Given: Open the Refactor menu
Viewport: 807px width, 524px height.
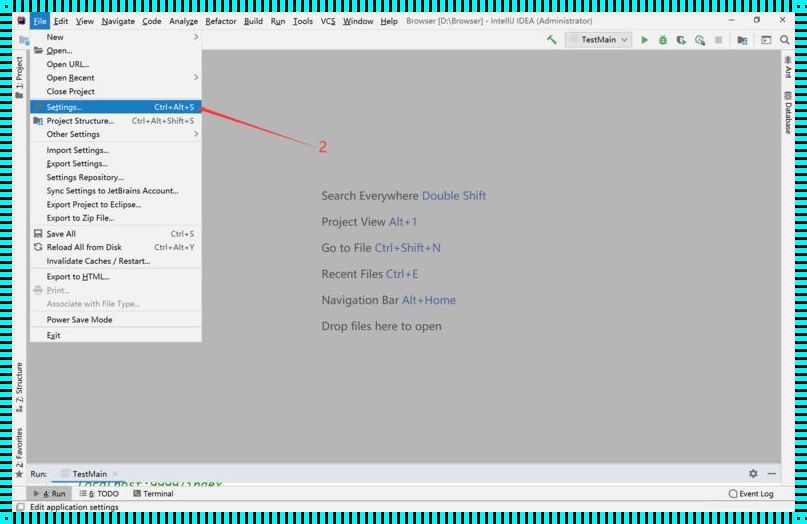Looking at the screenshot, I should click(220, 21).
